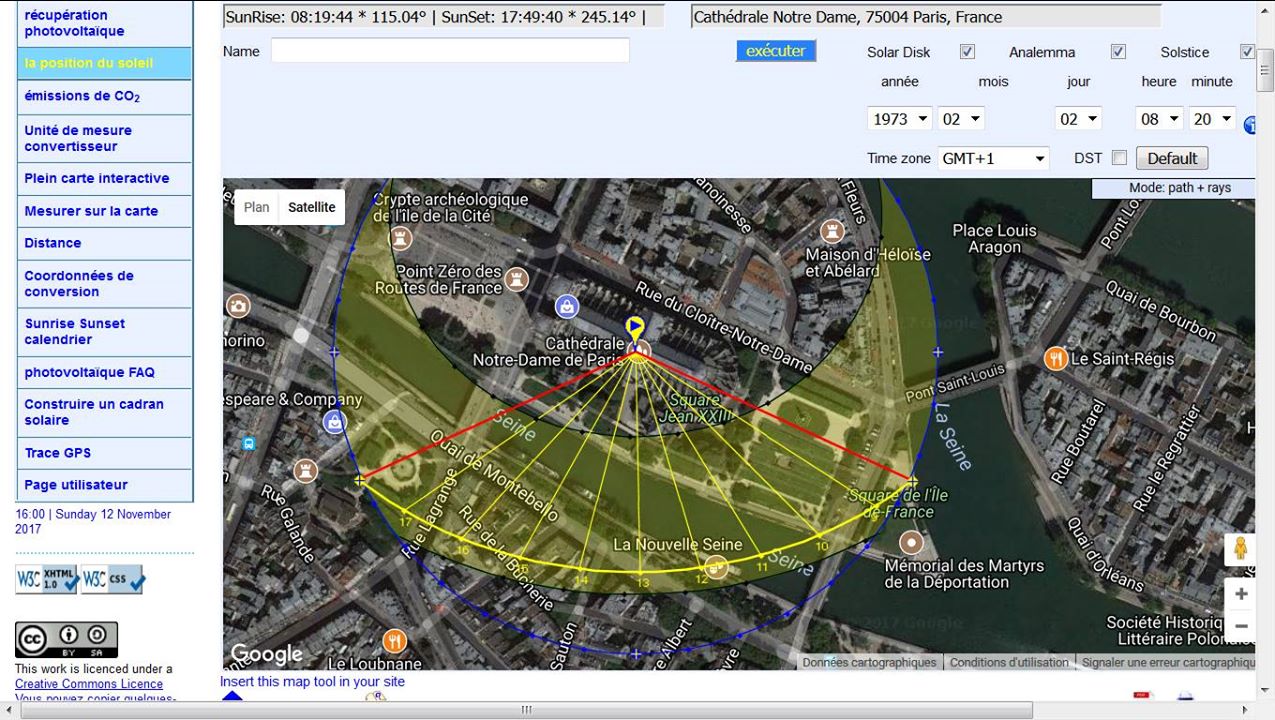Image resolution: width=1275 pixels, height=720 pixels.
Task: Zoom in the map with plus
Action: [1240, 594]
